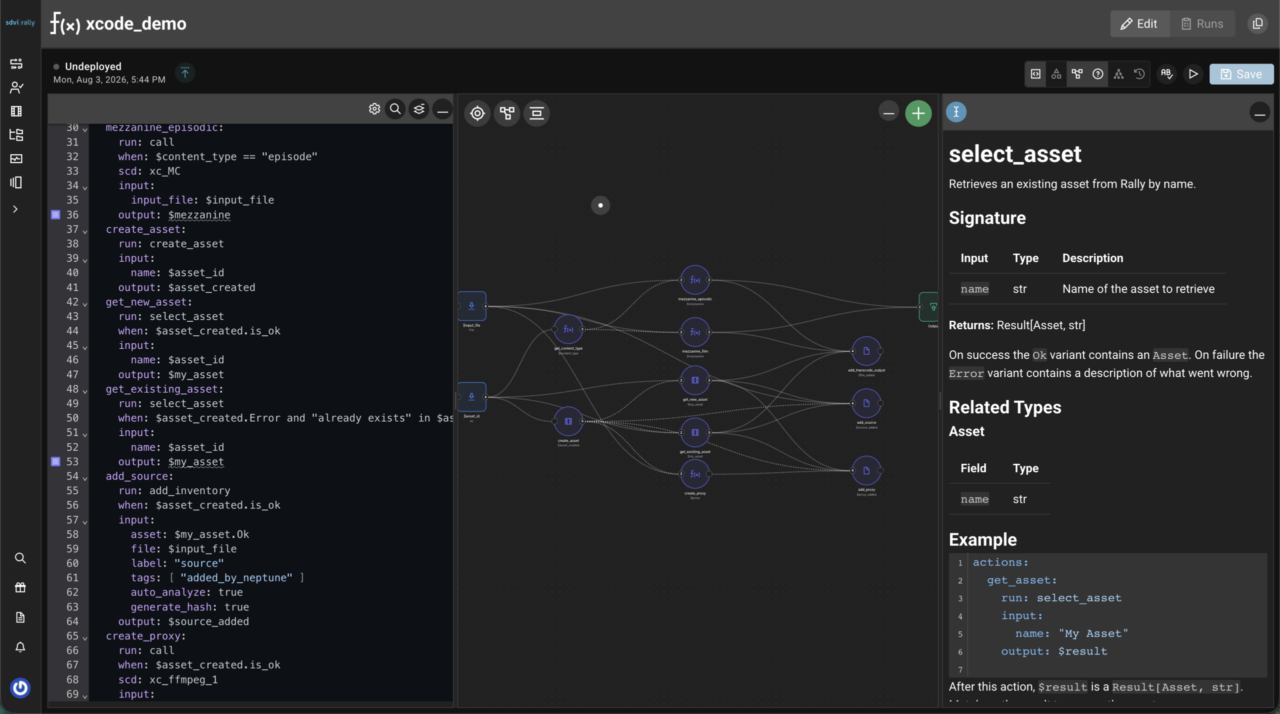Image resolution: width=1280 pixels, height=714 pixels.
Task: Click the AB validate check icon
Action: coord(1166,74)
